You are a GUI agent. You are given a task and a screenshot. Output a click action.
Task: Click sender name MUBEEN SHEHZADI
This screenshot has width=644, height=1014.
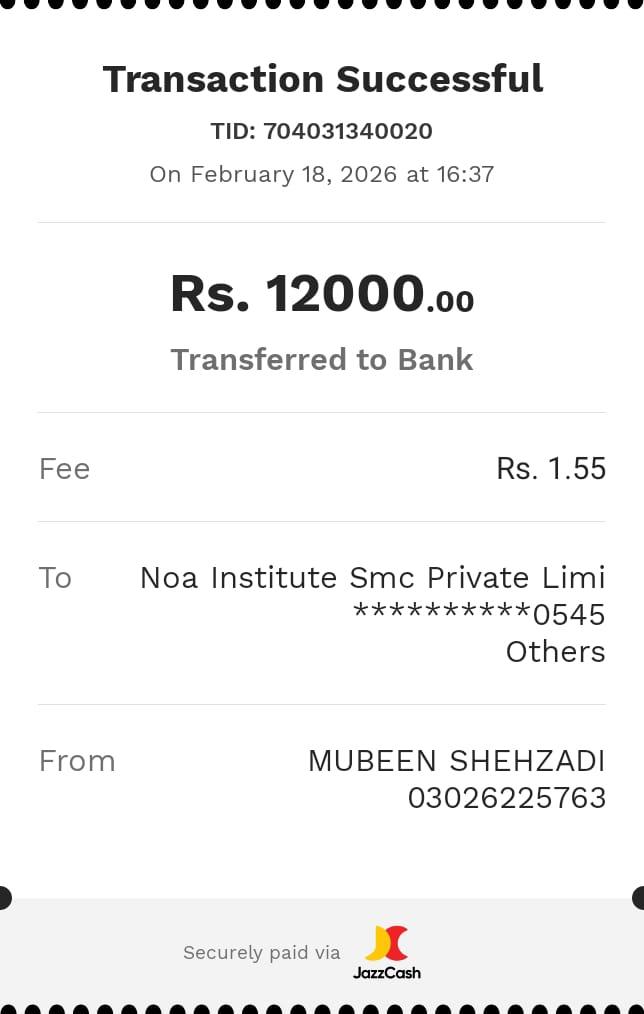point(456,761)
